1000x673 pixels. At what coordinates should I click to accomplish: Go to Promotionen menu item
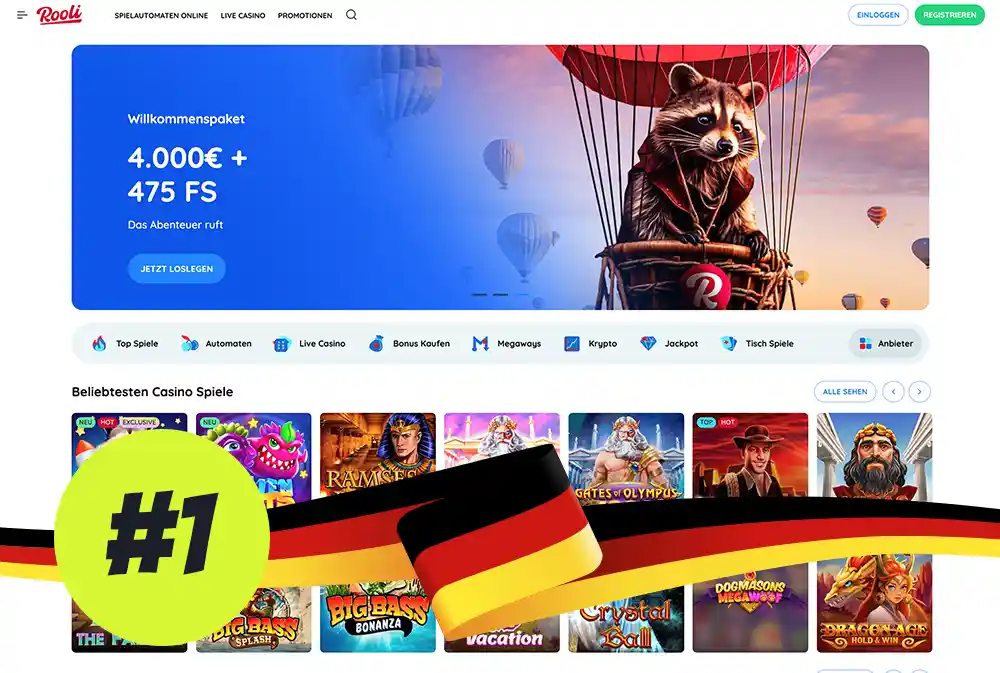305,15
